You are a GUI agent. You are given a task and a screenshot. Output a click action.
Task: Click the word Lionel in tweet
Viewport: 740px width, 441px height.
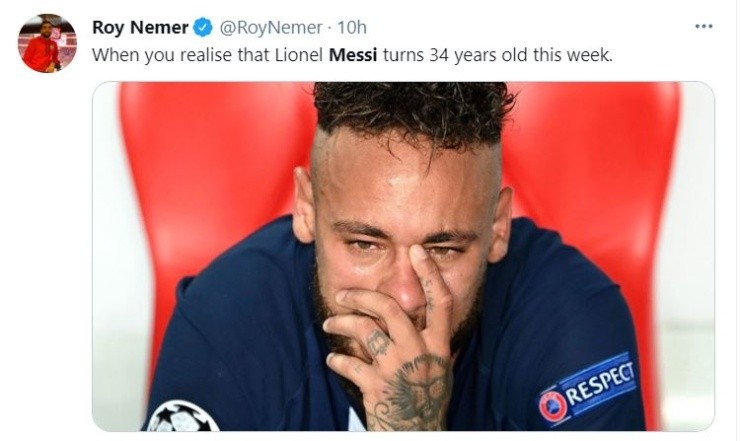299,55
